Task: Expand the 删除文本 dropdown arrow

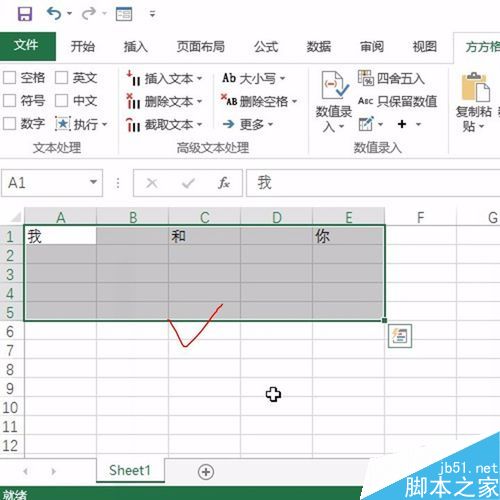Action: tap(200, 101)
